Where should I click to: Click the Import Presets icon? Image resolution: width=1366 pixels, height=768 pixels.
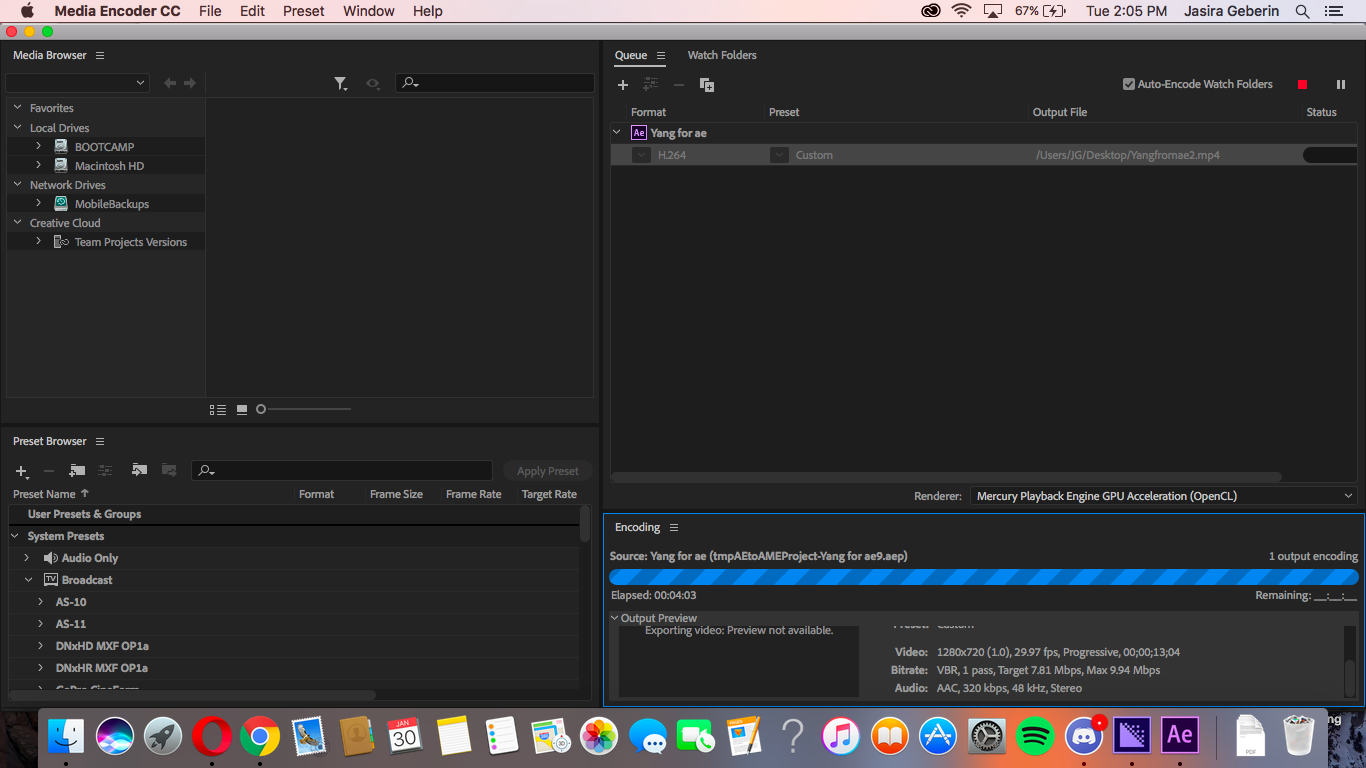pyautogui.click(x=139, y=470)
